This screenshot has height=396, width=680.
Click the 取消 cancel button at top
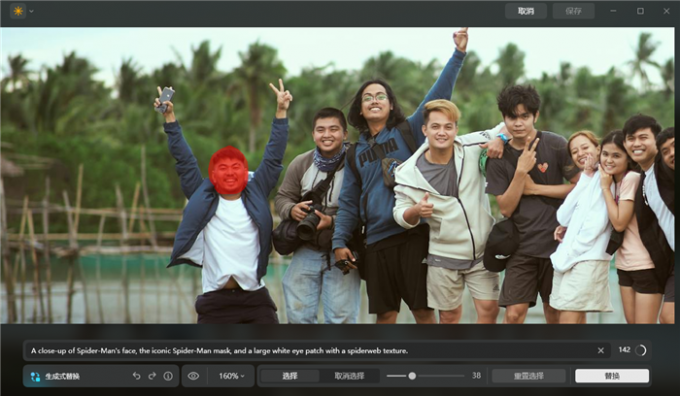pos(526,11)
